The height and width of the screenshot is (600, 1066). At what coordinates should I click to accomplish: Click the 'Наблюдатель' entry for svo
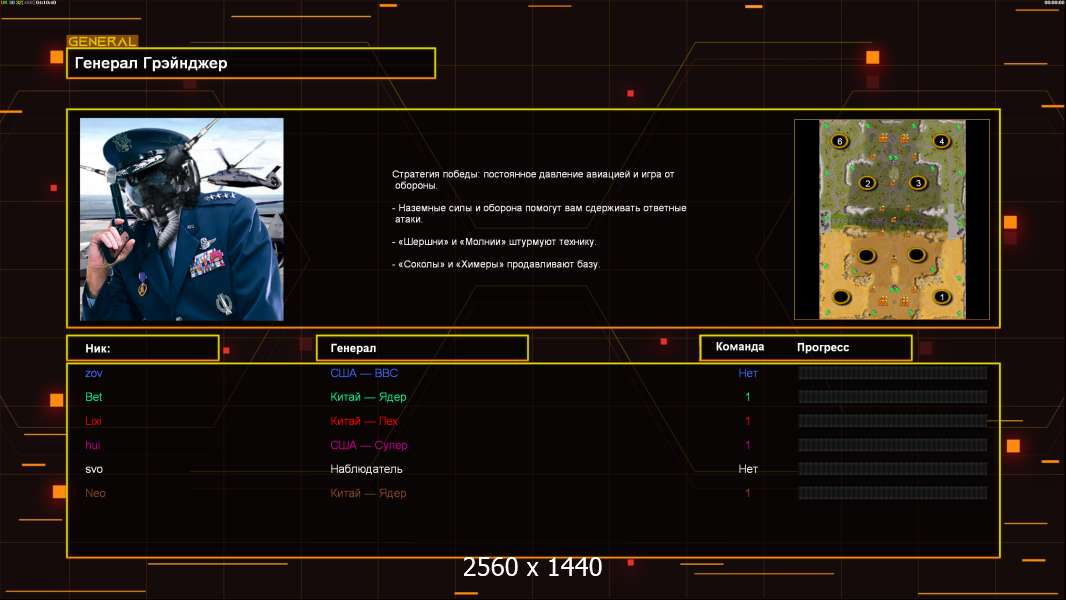367,469
